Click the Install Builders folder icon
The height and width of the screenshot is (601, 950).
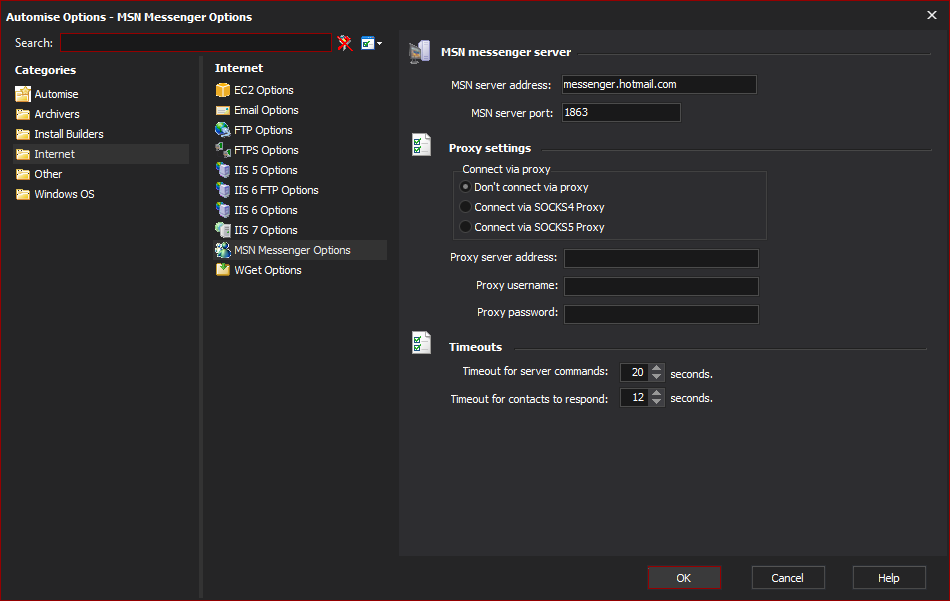click(23, 134)
